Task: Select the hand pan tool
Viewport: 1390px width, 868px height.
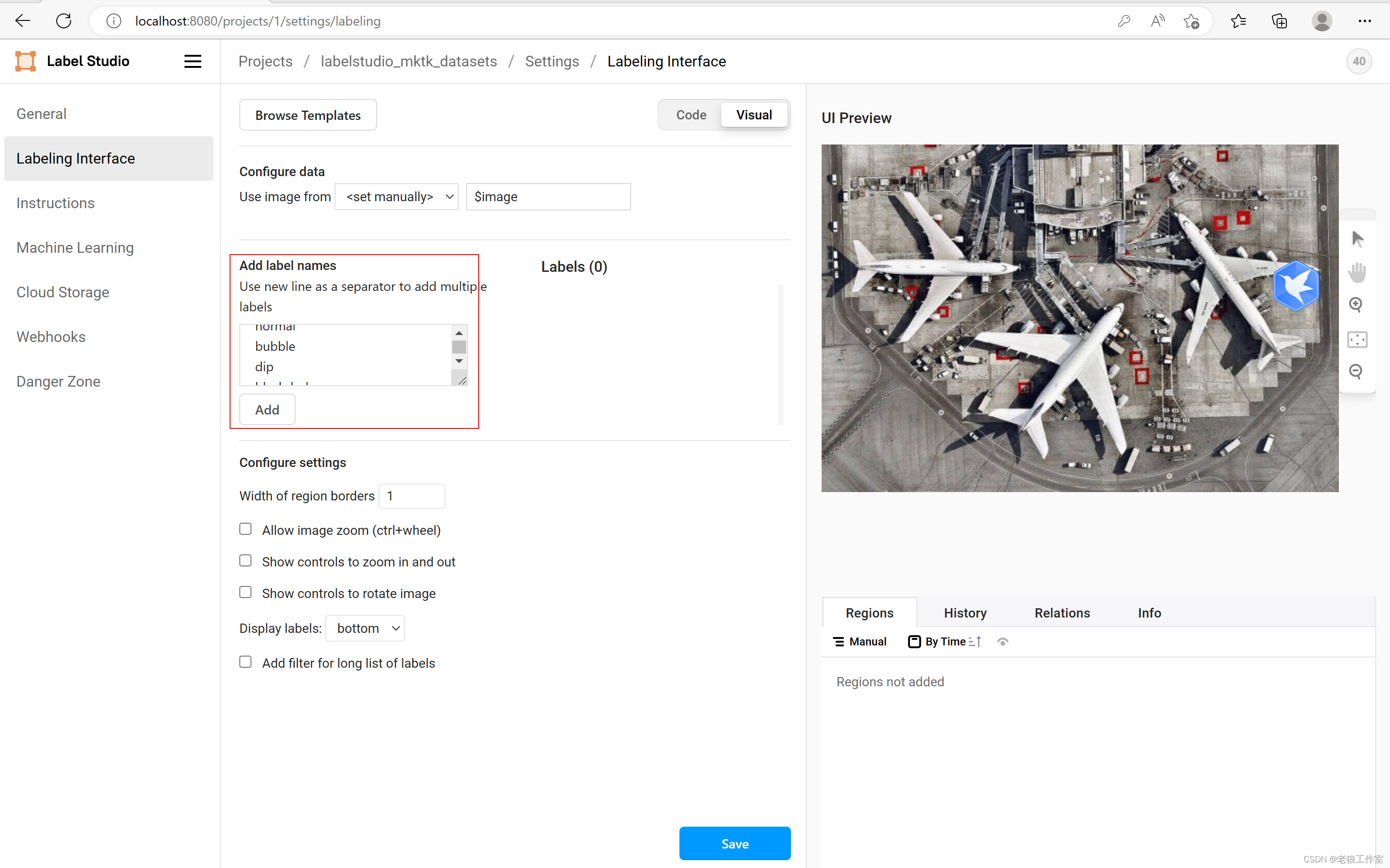Action: tap(1357, 272)
